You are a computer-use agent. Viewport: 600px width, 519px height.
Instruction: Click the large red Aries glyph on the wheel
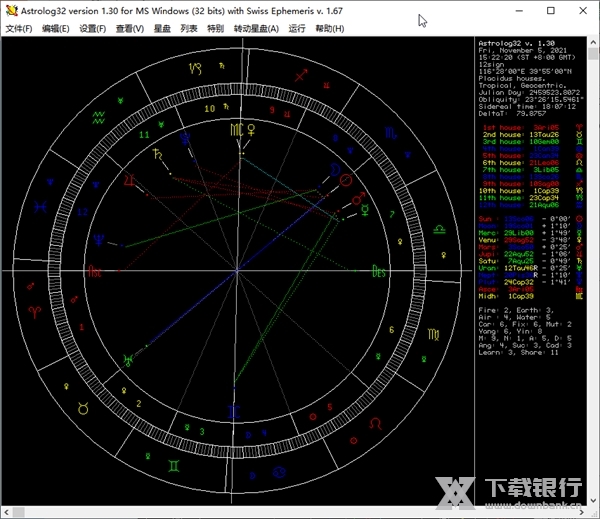34,312
